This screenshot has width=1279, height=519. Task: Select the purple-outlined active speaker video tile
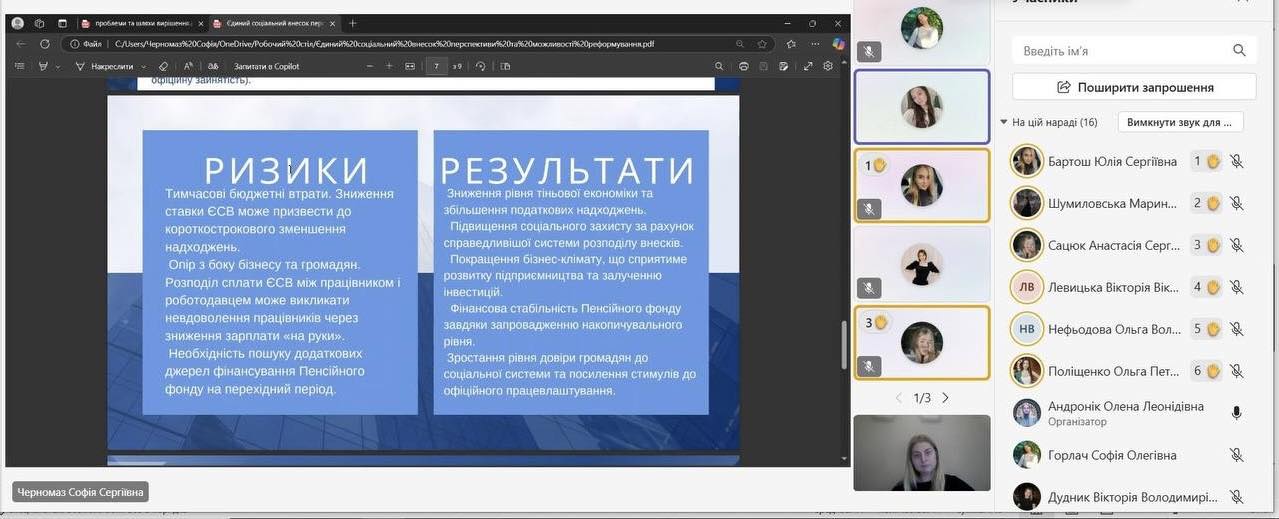922,106
